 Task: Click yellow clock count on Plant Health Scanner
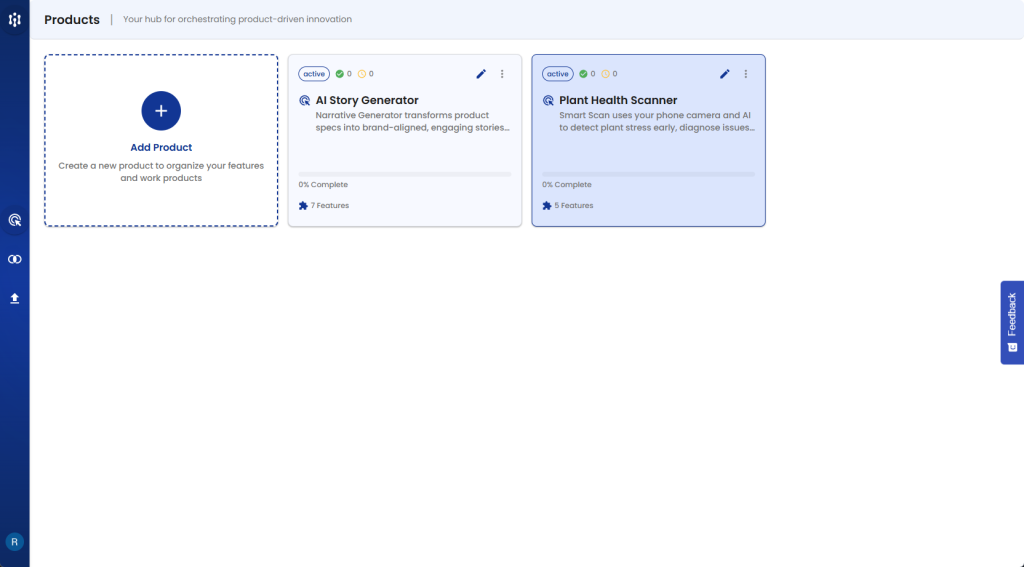click(610, 74)
